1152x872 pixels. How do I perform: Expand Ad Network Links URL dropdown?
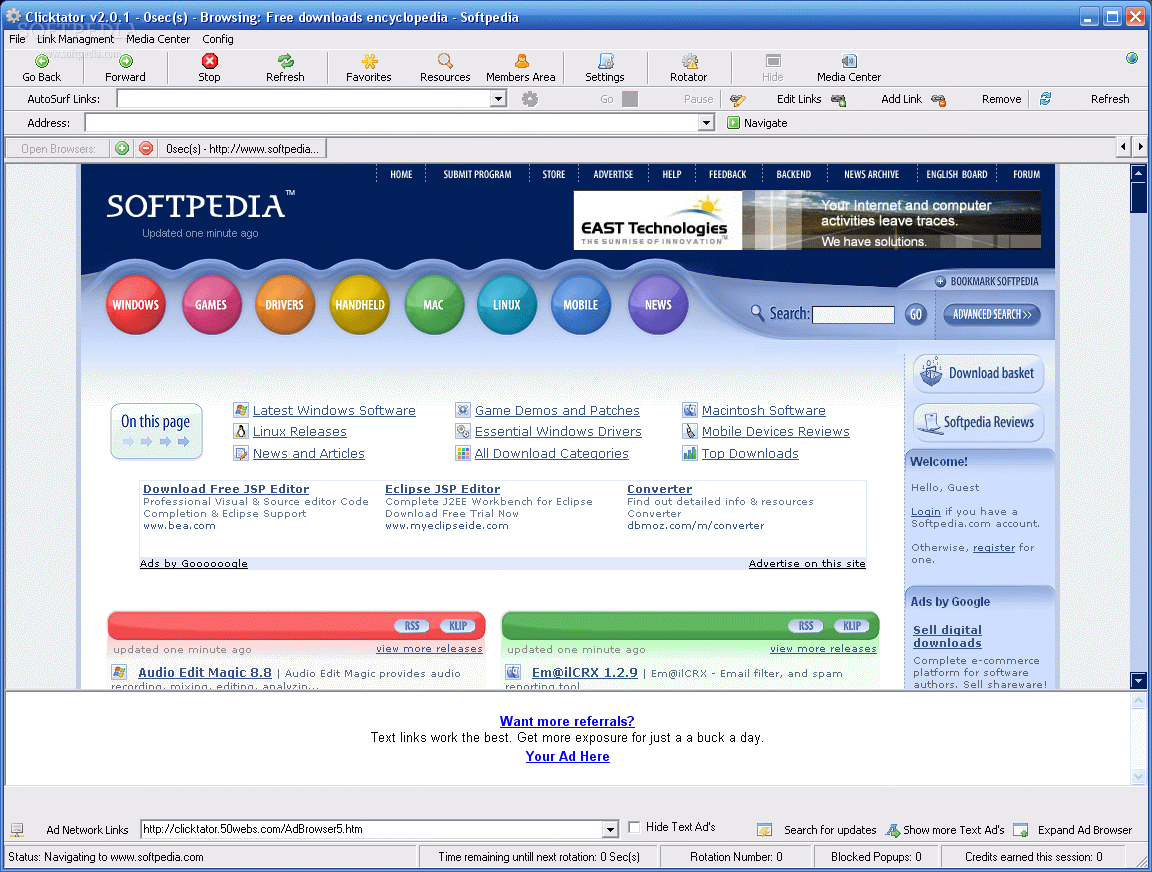pos(611,829)
